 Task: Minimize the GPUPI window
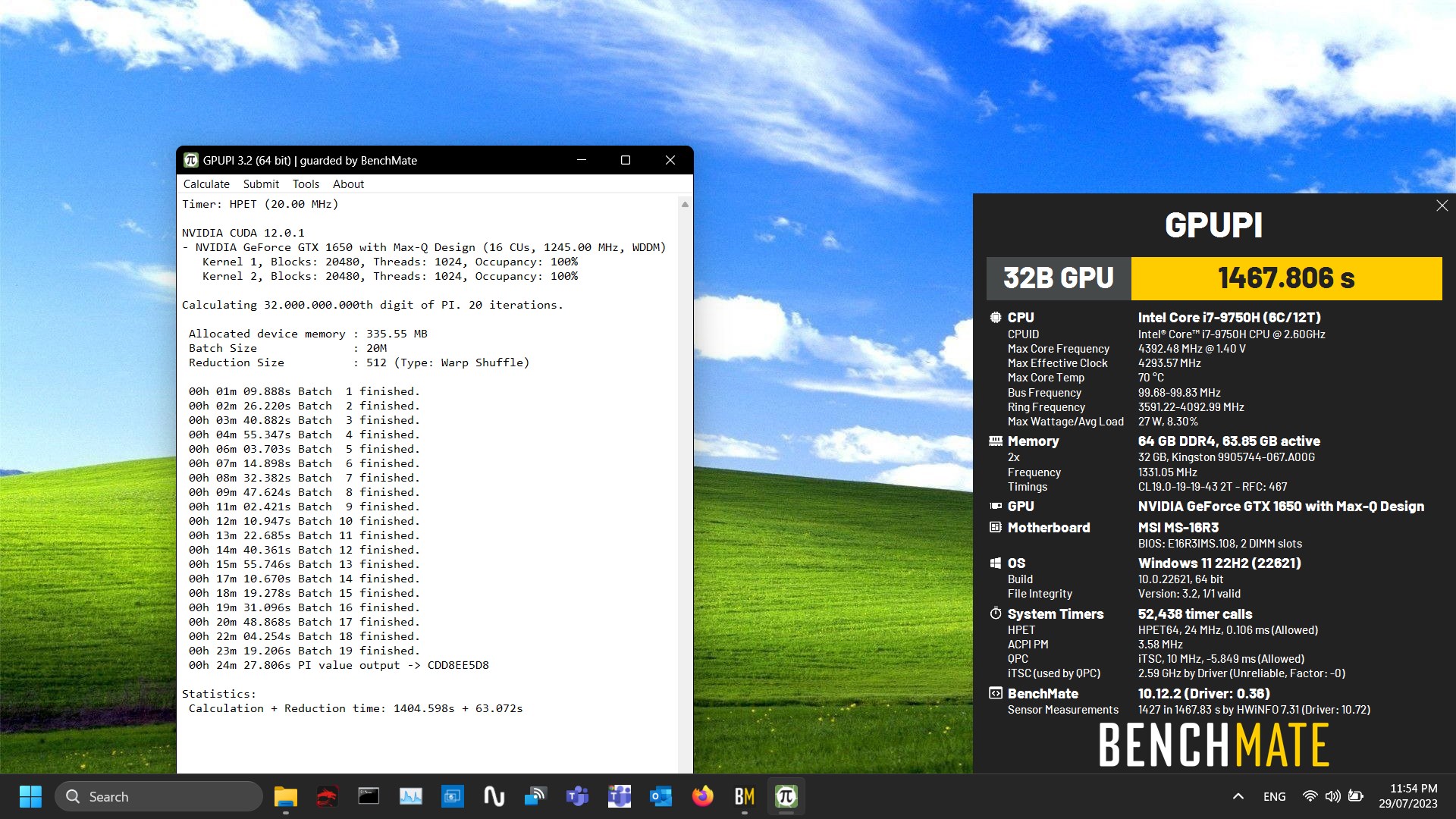[582, 160]
